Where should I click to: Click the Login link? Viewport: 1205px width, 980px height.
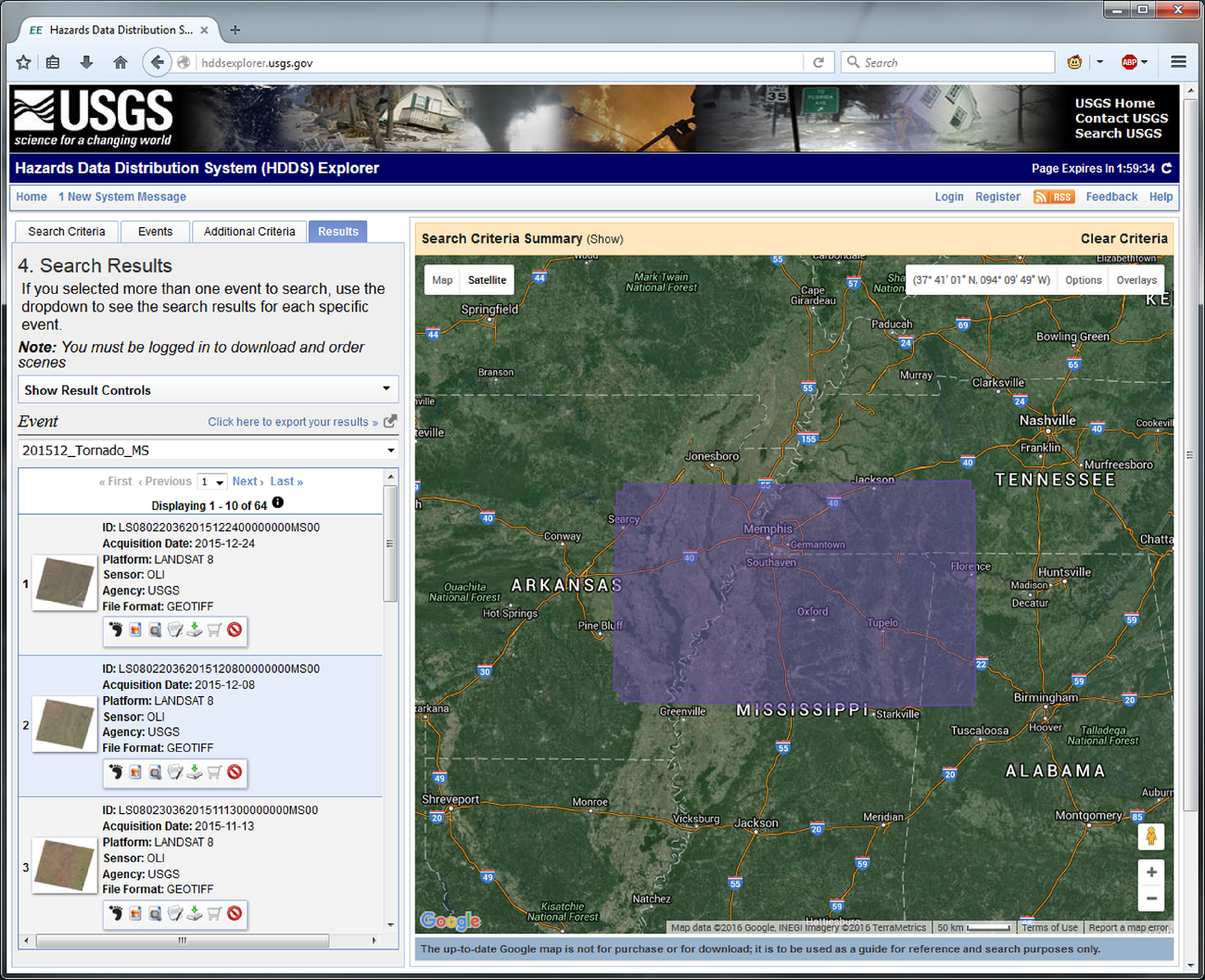(x=949, y=197)
